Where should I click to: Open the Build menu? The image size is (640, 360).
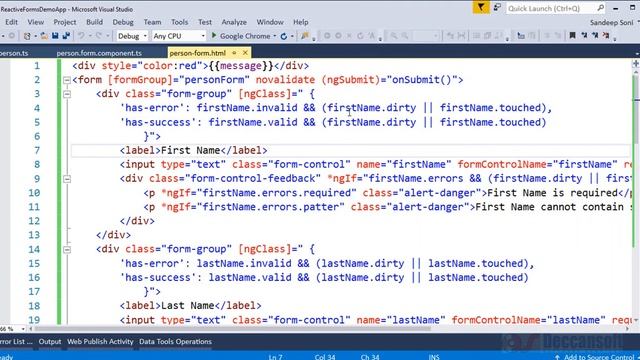click(94, 22)
